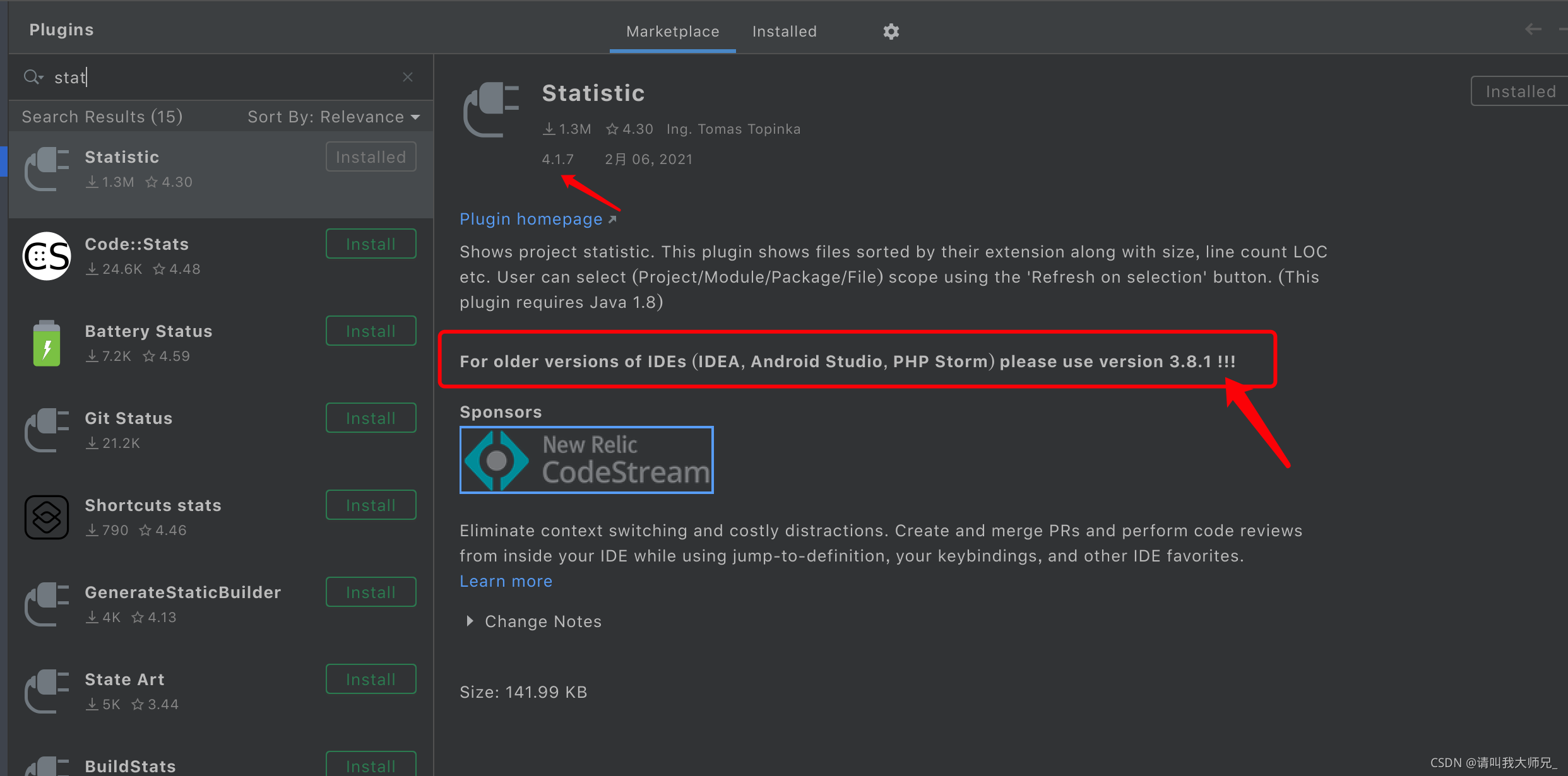The height and width of the screenshot is (776, 1568).
Task: Select the Marketplace tab
Action: coord(672,31)
